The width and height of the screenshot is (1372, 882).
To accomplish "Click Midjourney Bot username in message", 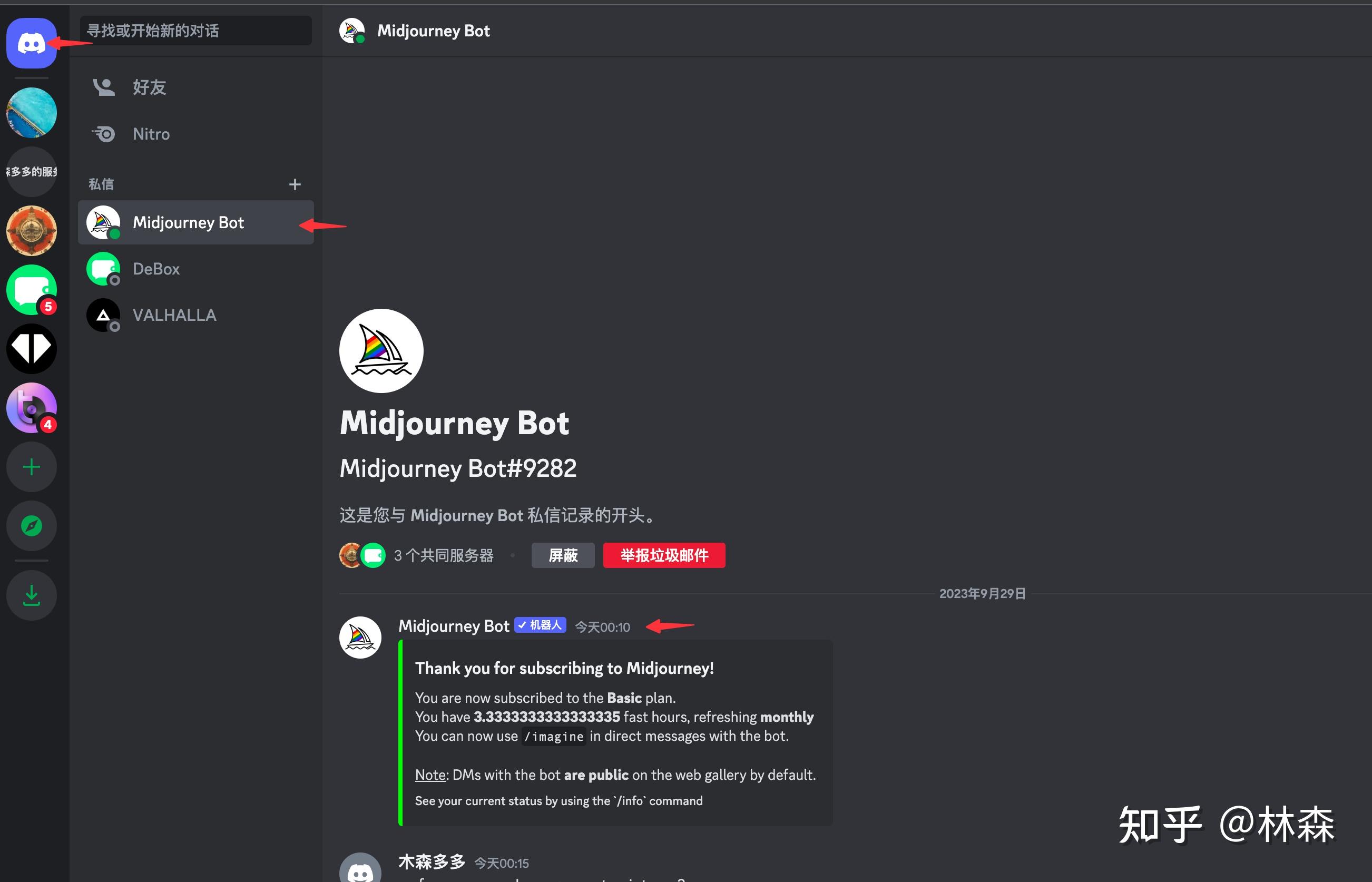I will pyautogui.click(x=454, y=626).
